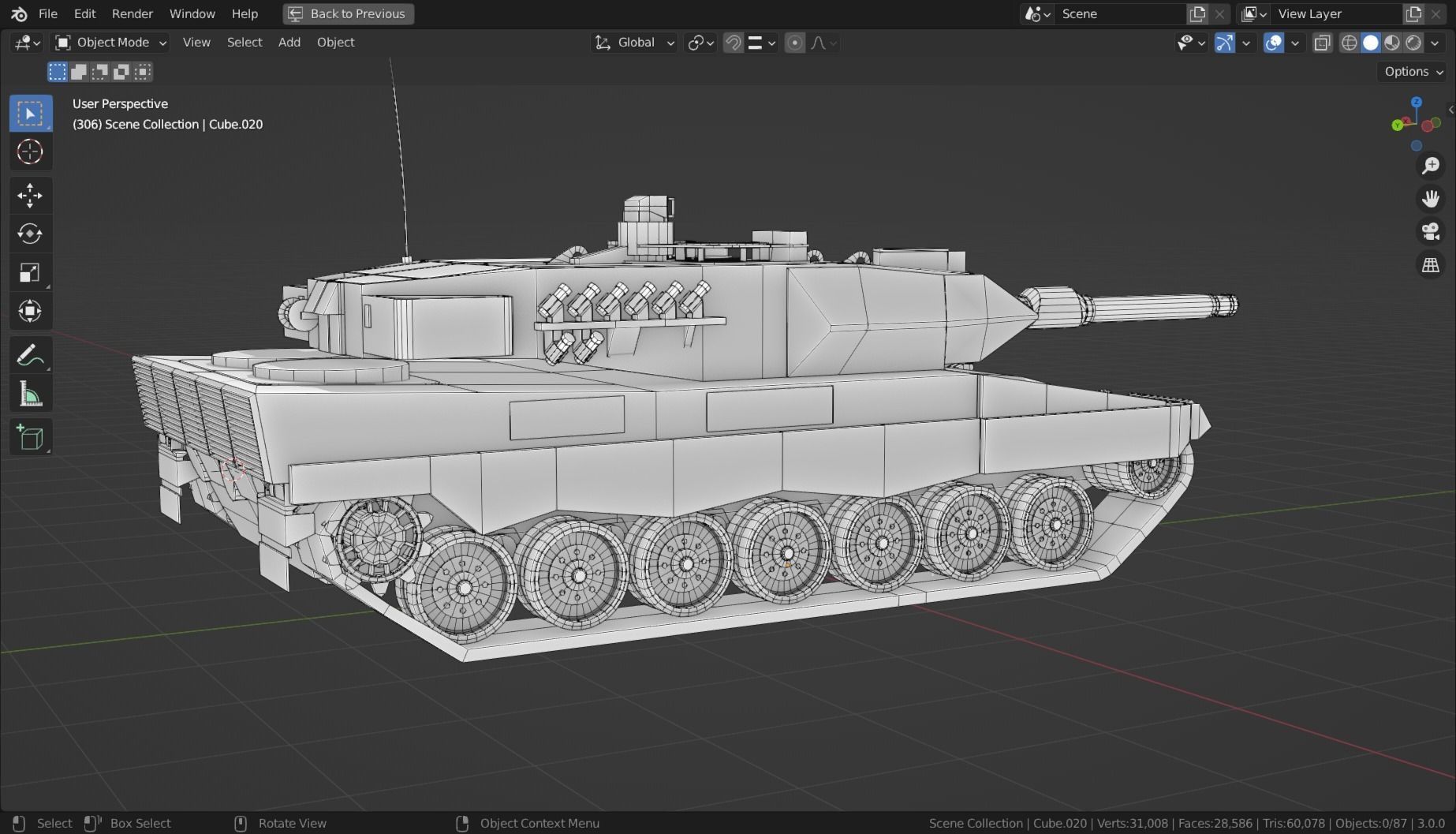Click the Back to Previous button

pyautogui.click(x=349, y=13)
